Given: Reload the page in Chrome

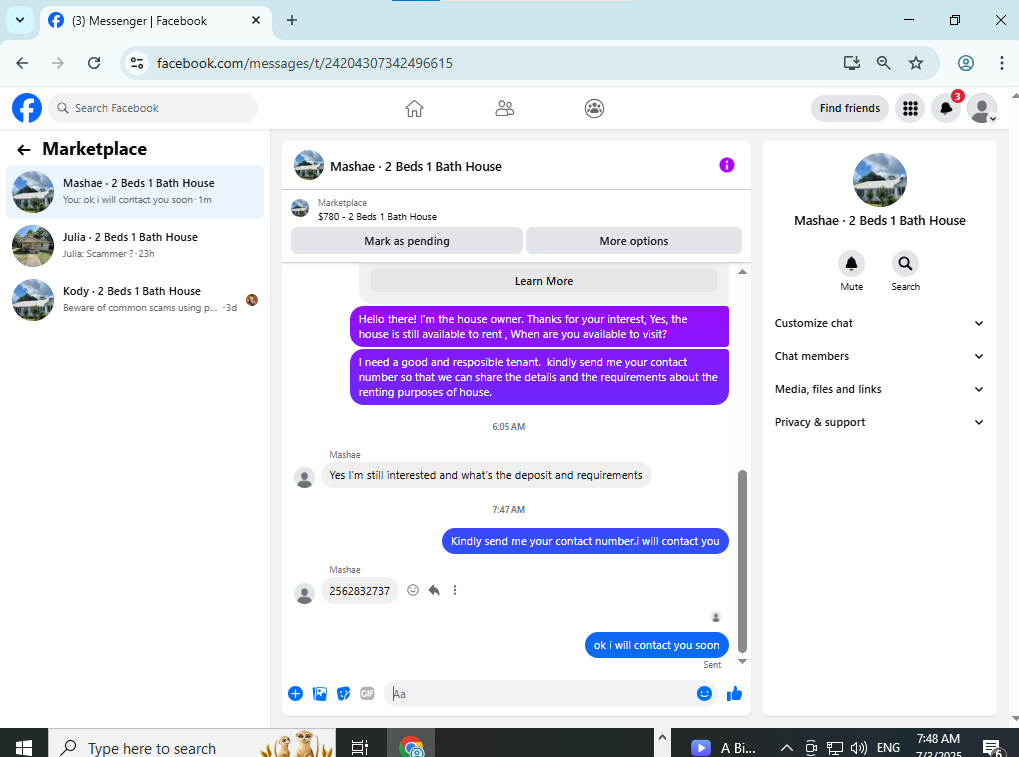Looking at the screenshot, I should (94, 63).
